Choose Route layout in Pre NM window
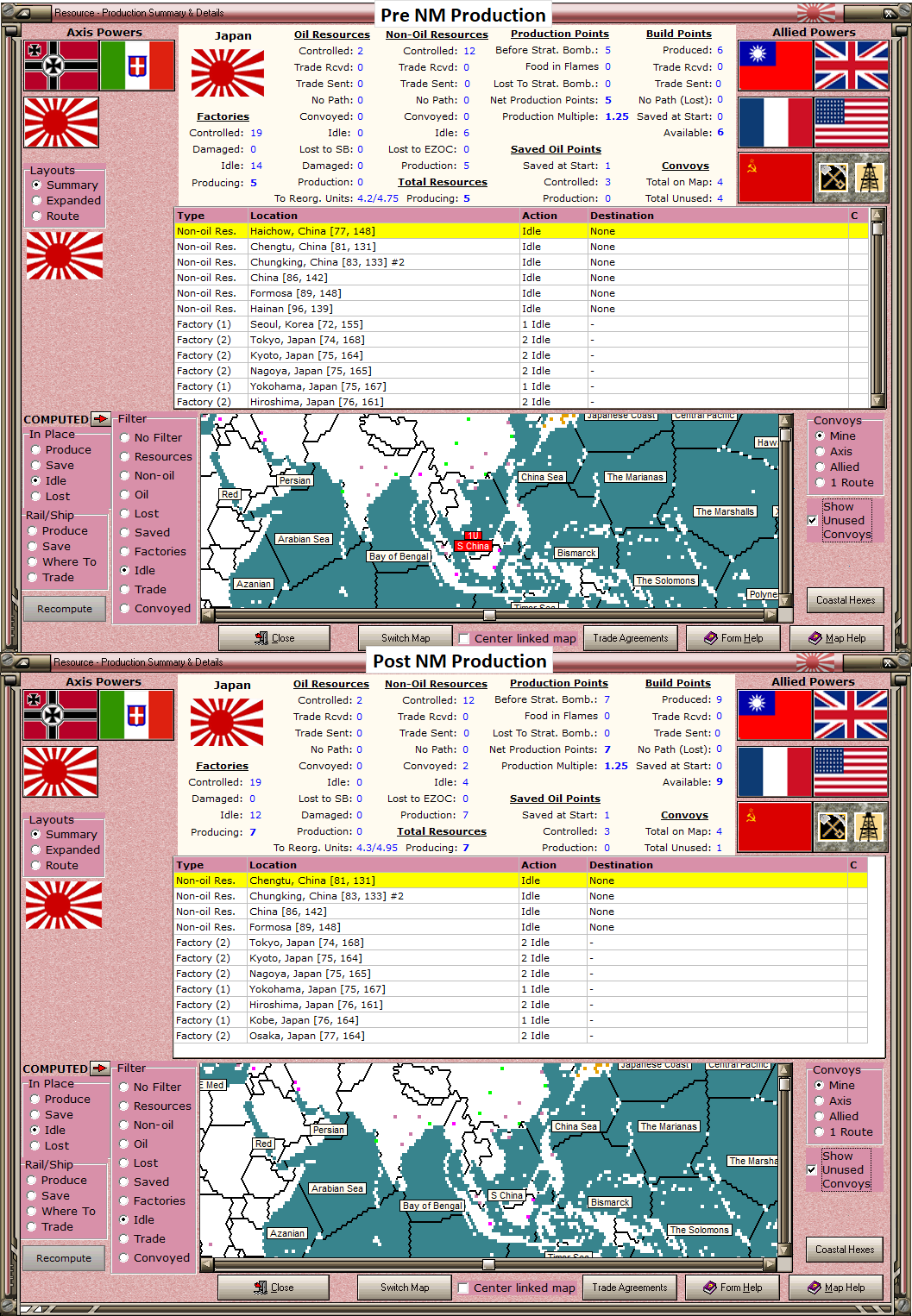The width and height of the screenshot is (912, 1316). [56, 216]
